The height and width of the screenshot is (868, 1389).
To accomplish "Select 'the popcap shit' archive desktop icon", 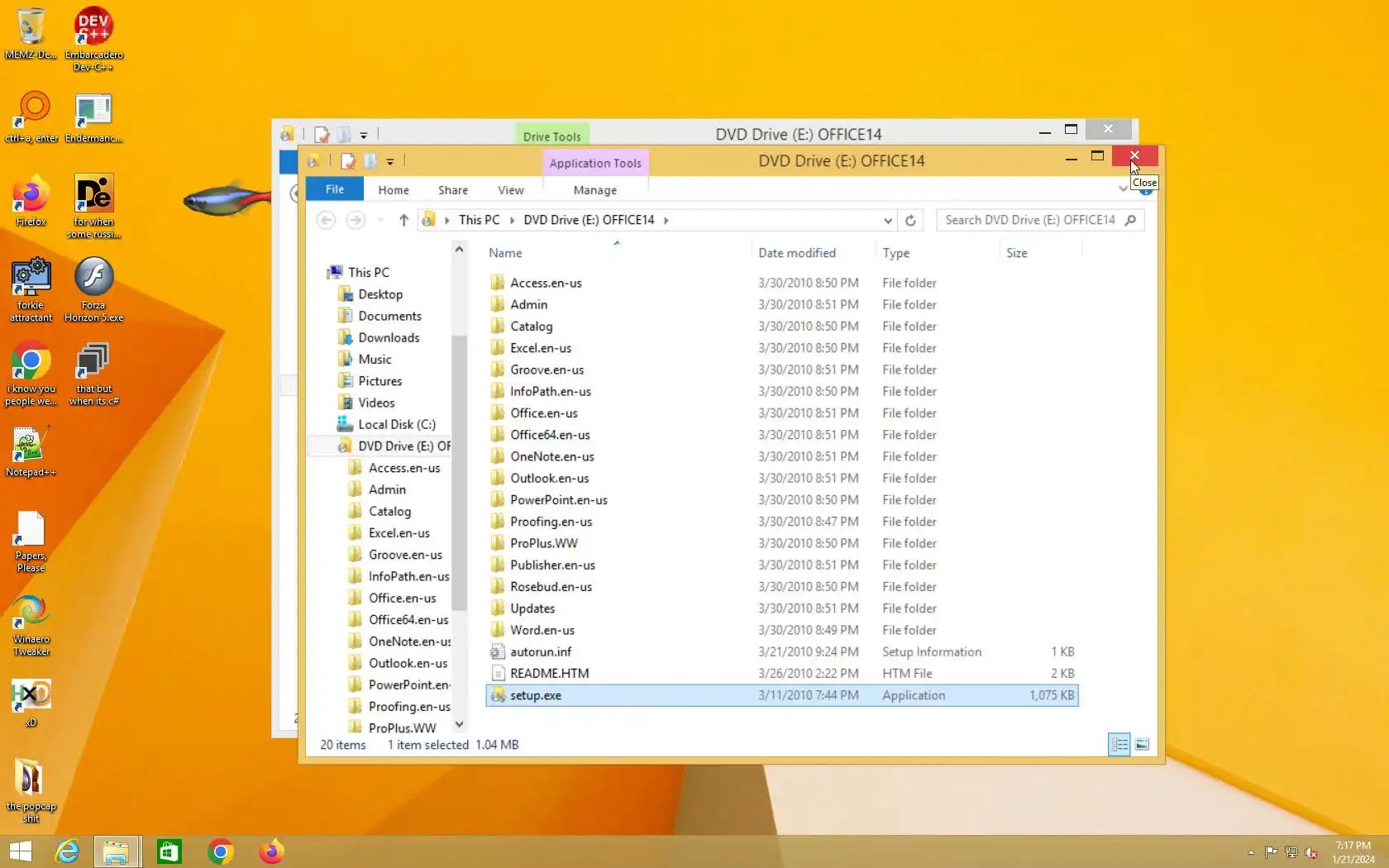I will coord(31,791).
